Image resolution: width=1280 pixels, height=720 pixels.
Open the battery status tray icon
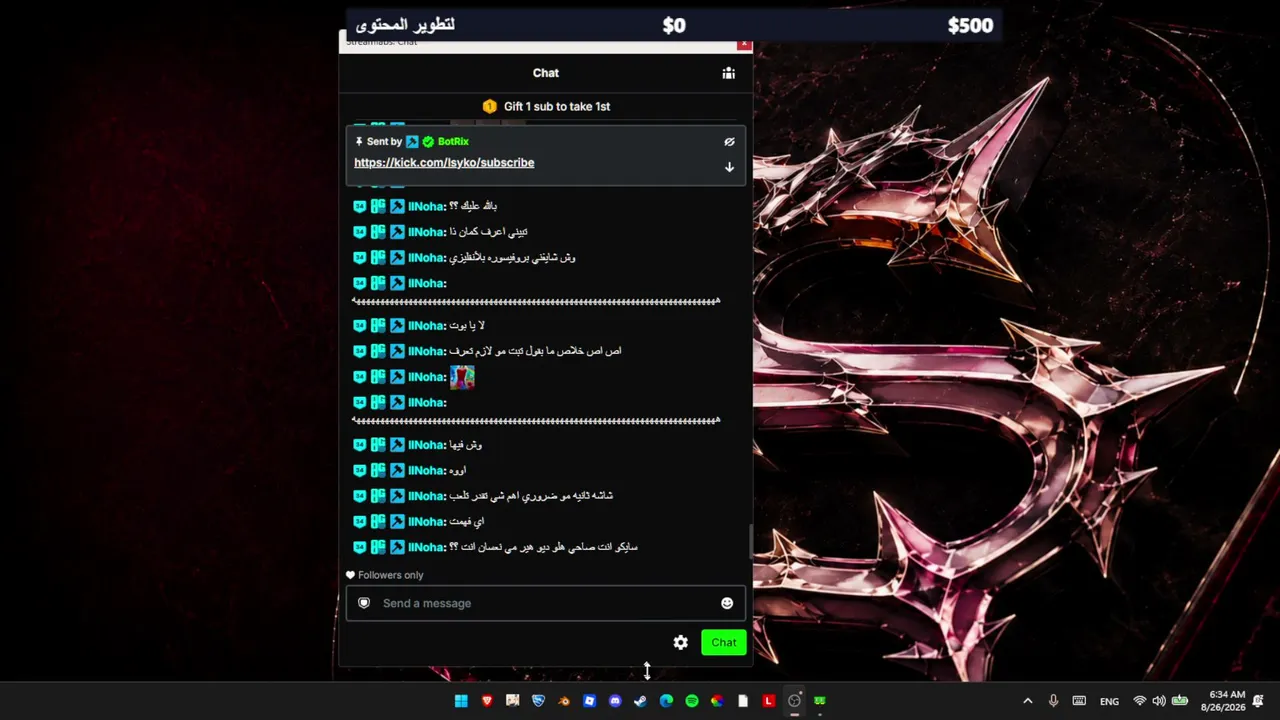click(x=1180, y=701)
